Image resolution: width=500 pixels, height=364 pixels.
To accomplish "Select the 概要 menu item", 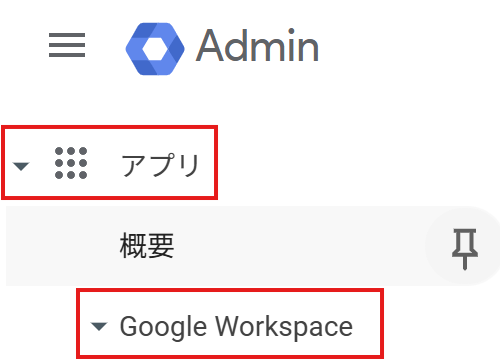I will (x=147, y=246).
